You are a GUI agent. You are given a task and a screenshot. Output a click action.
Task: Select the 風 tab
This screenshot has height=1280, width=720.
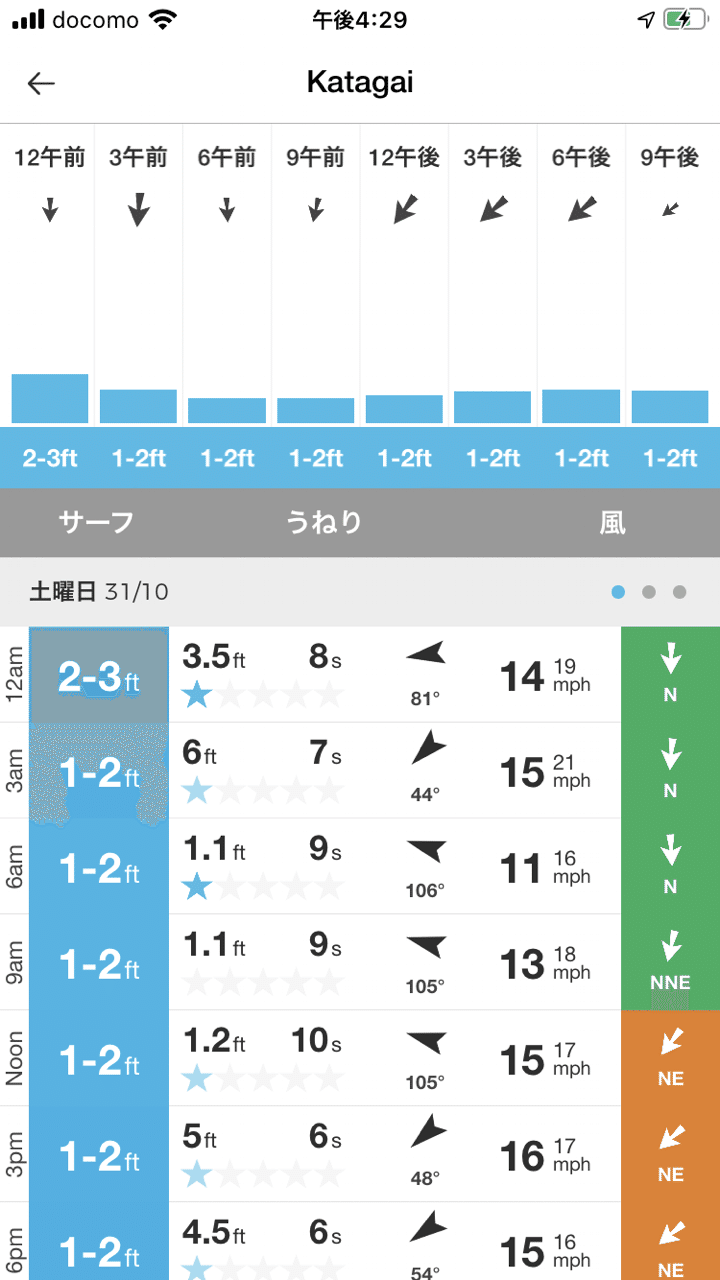coord(612,522)
